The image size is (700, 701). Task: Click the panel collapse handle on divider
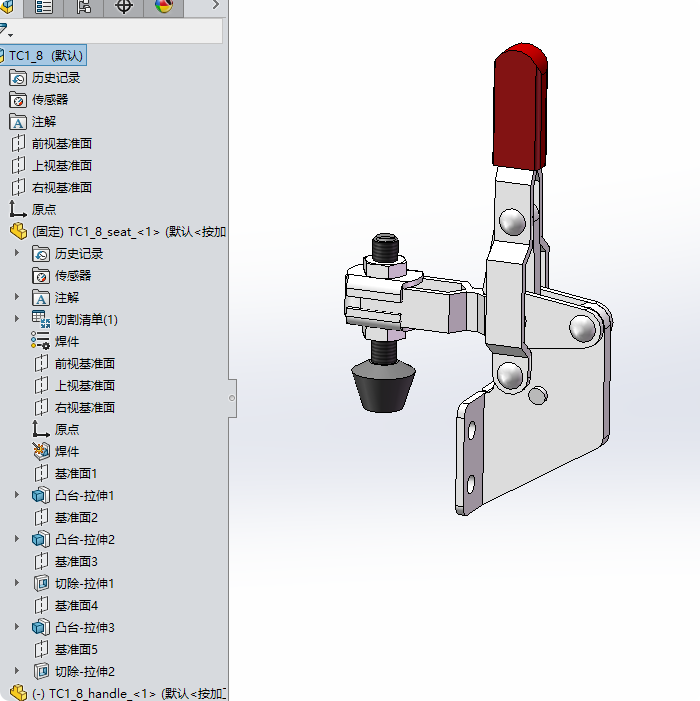(x=232, y=398)
